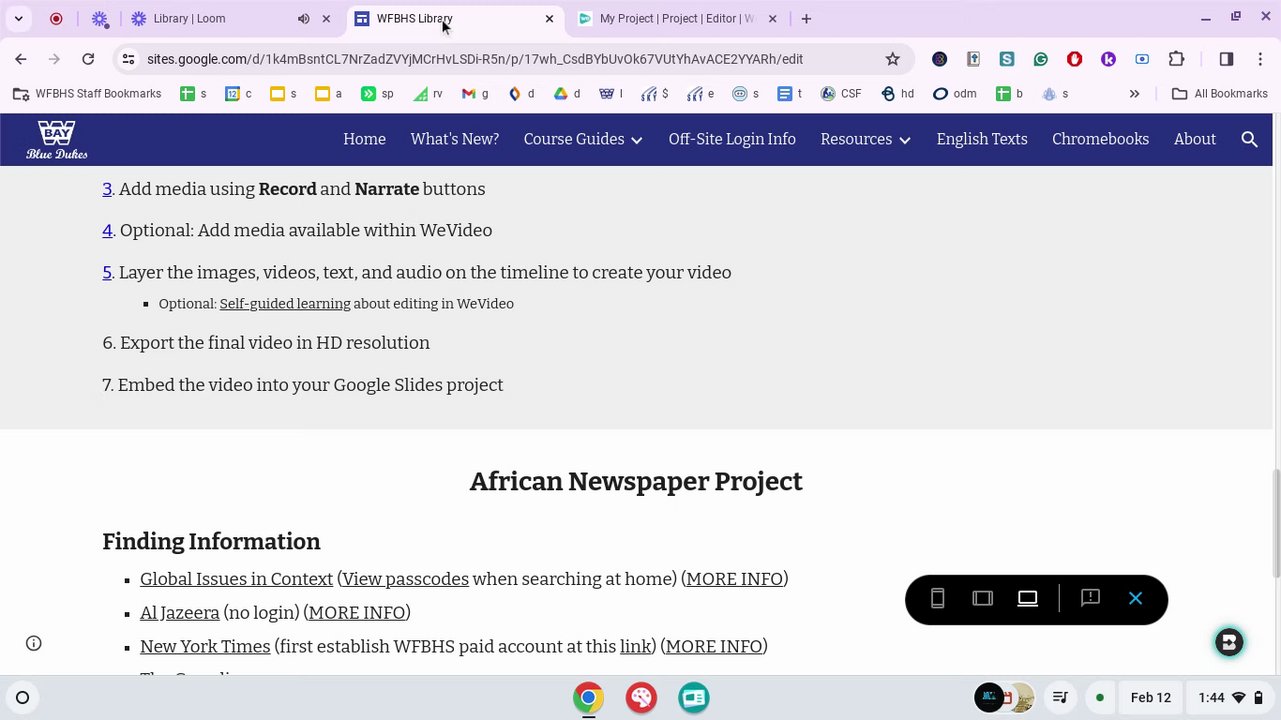1281x720 pixels.
Task: Show more bookmarks with the double chevron
Action: [x=1134, y=94]
